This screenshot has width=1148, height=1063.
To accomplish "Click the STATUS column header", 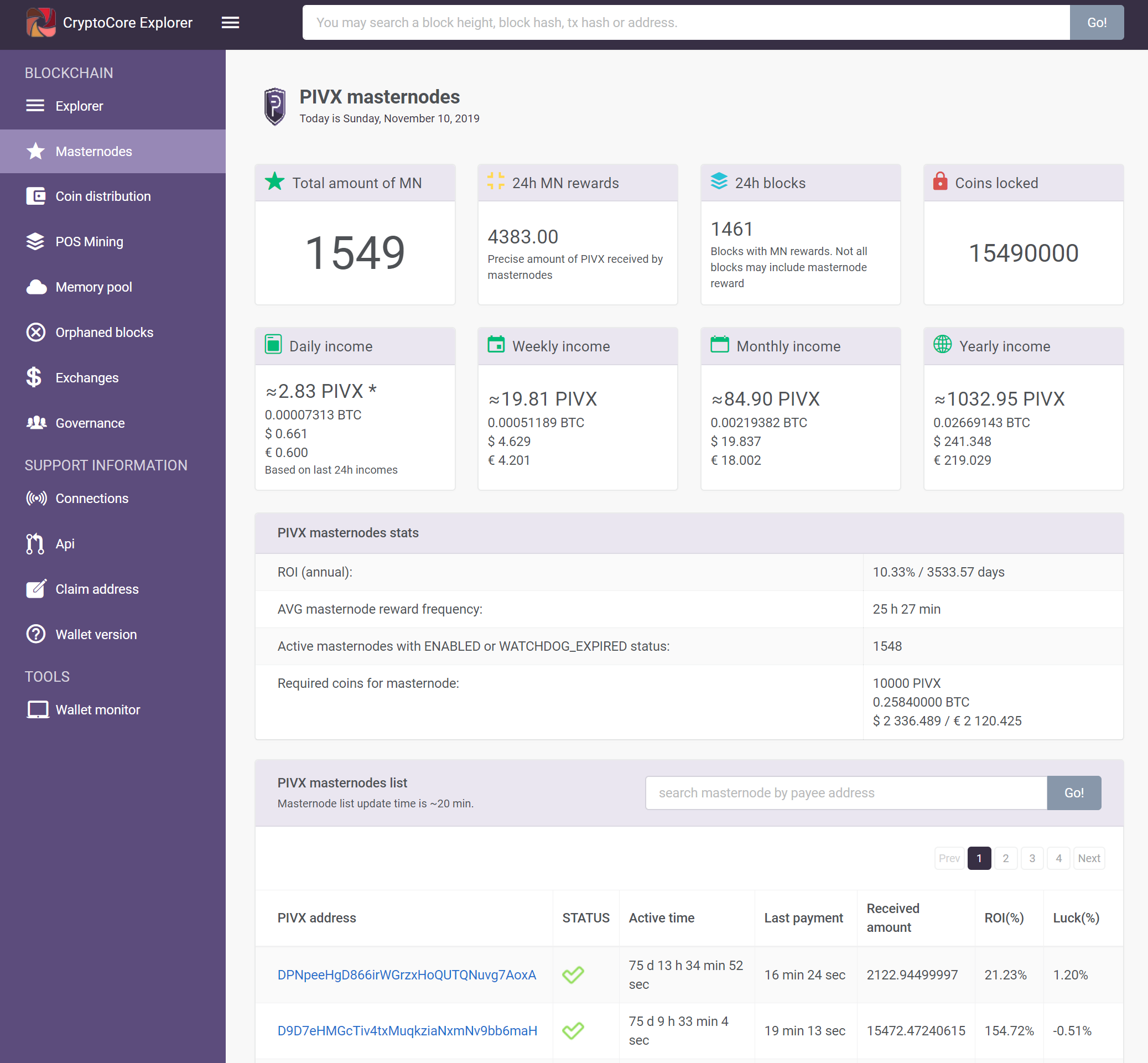I will tap(585, 917).
